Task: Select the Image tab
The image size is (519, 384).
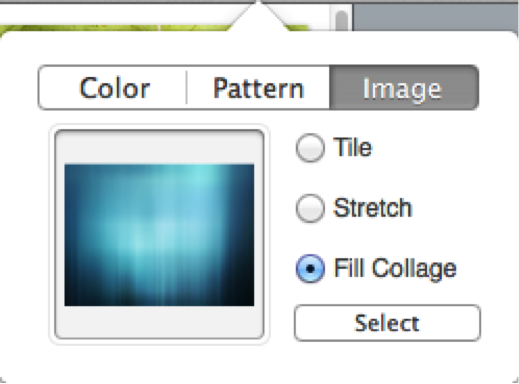Action: pos(404,88)
